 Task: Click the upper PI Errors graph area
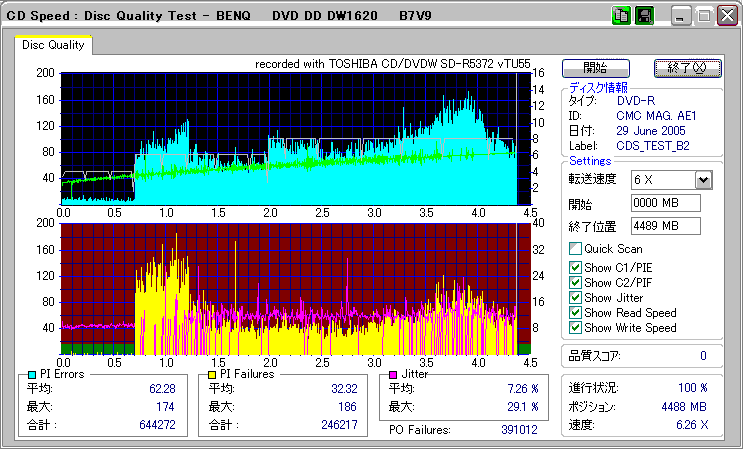(x=290, y=138)
